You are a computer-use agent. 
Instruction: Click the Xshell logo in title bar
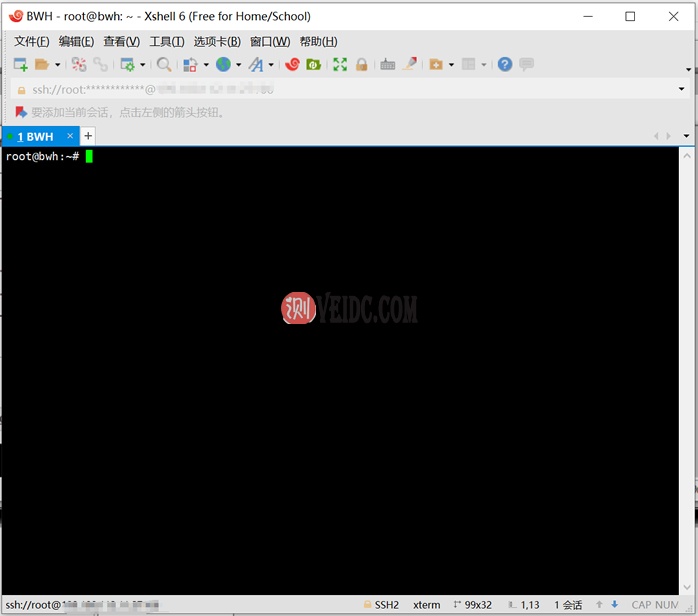pos(16,16)
